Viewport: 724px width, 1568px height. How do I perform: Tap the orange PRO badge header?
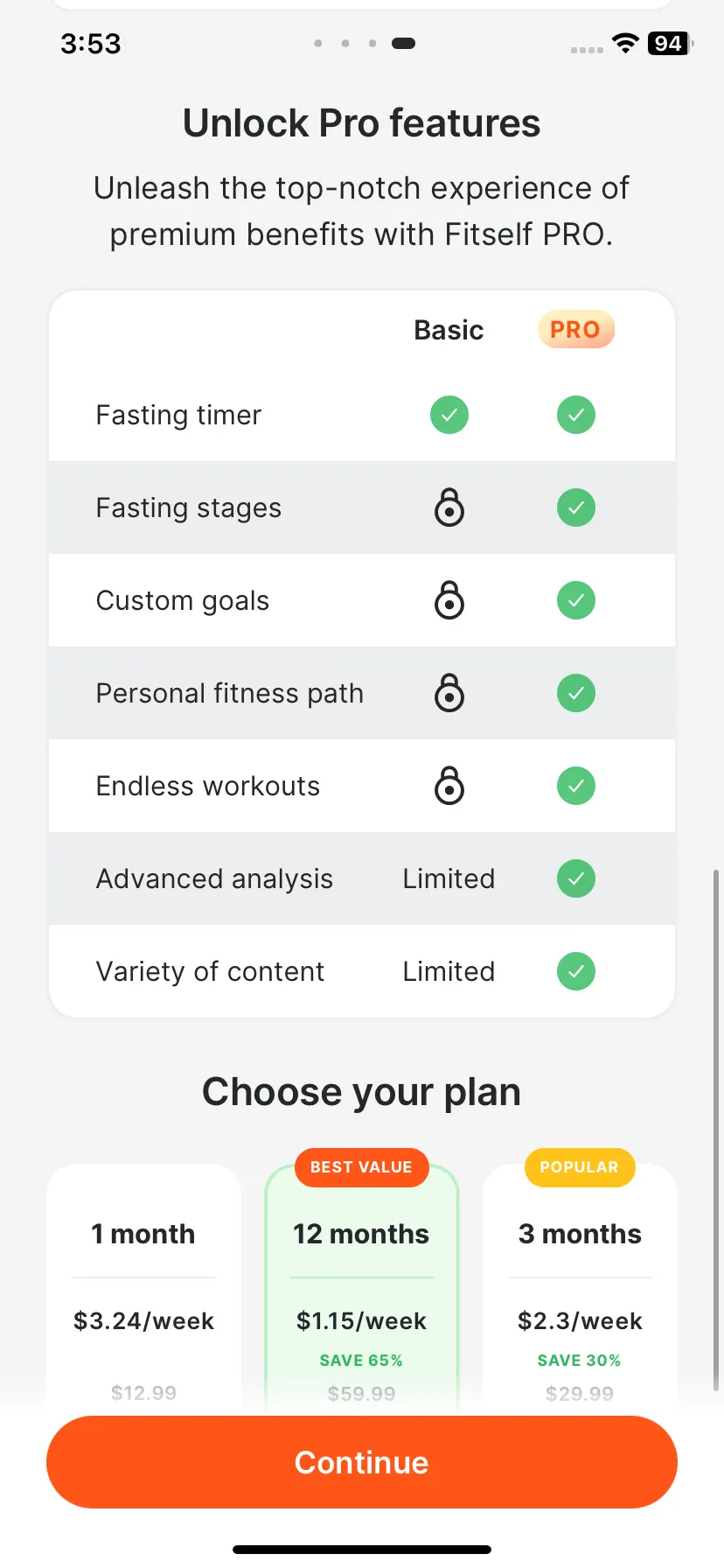click(x=576, y=330)
